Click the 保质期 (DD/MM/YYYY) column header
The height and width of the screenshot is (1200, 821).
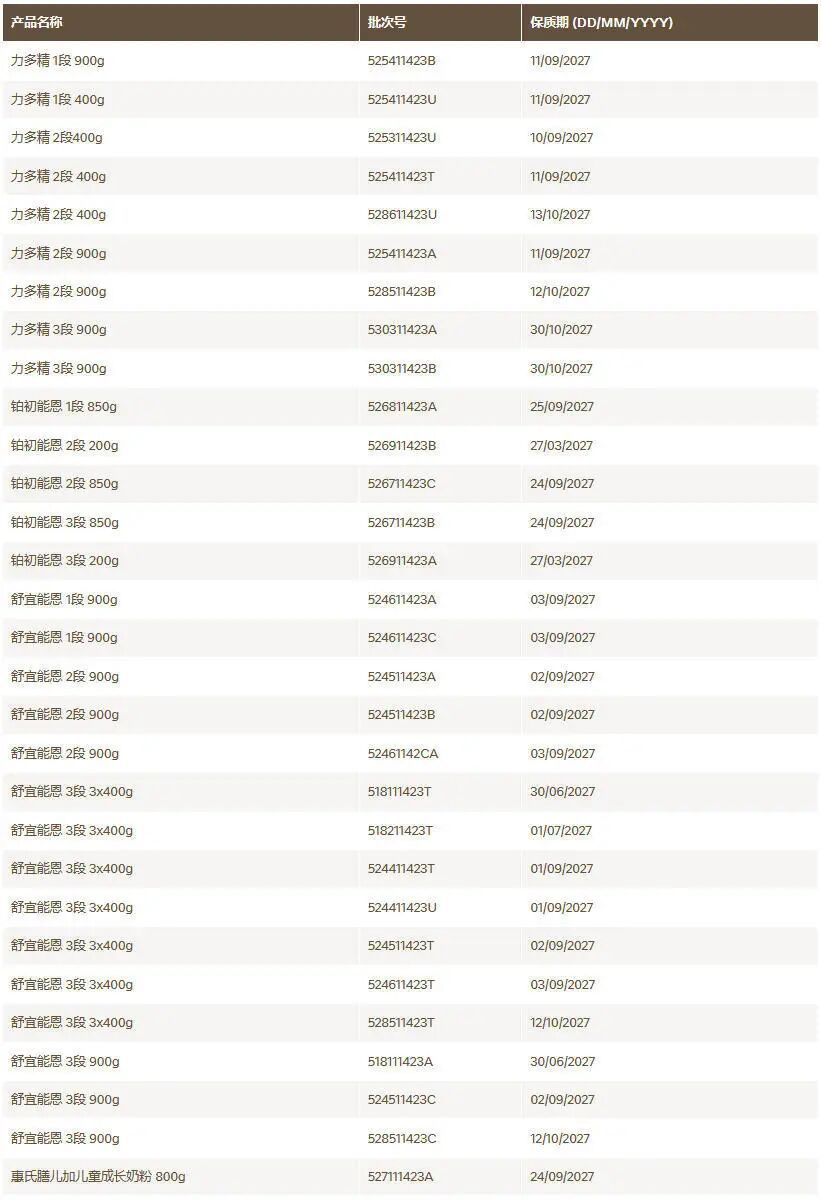pyautogui.click(x=601, y=22)
